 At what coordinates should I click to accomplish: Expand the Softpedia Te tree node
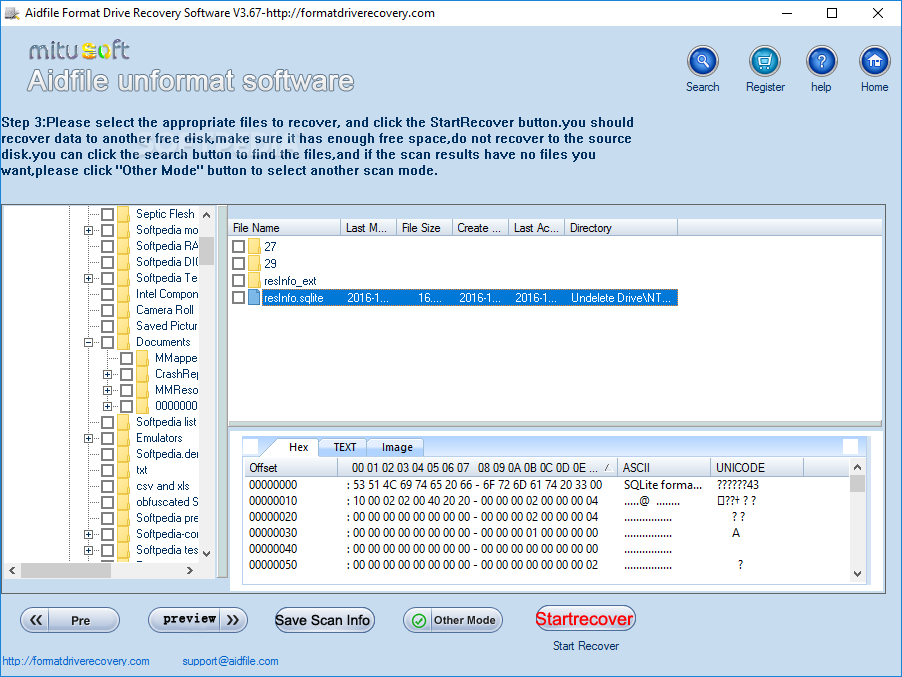pyautogui.click(x=88, y=278)
